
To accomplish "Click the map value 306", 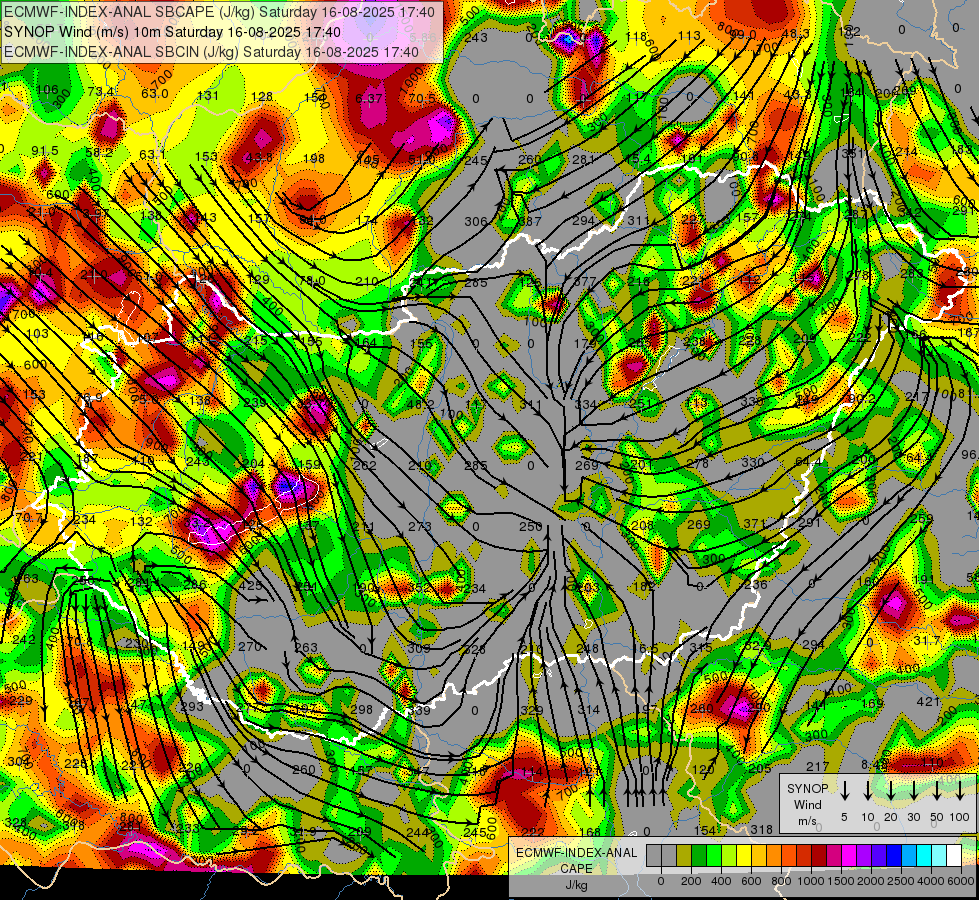I will tap(476, 221).
